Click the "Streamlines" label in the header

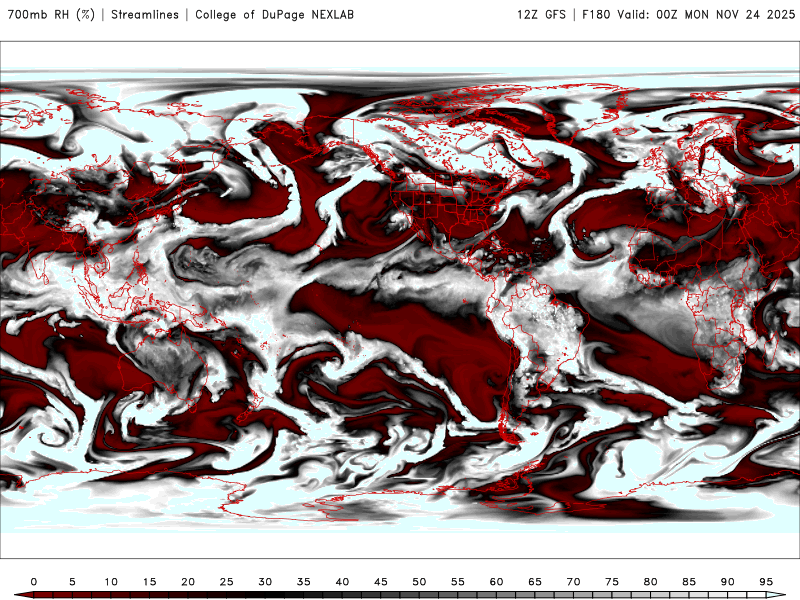145,14
